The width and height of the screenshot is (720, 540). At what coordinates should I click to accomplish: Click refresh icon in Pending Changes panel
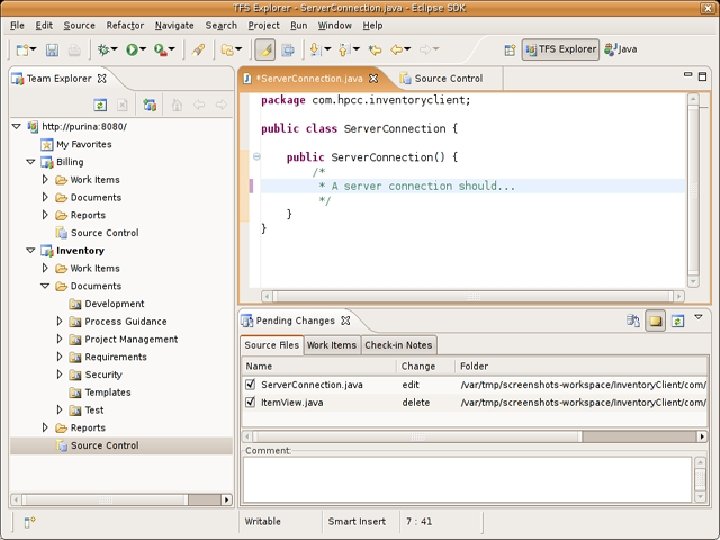point(678,321)
